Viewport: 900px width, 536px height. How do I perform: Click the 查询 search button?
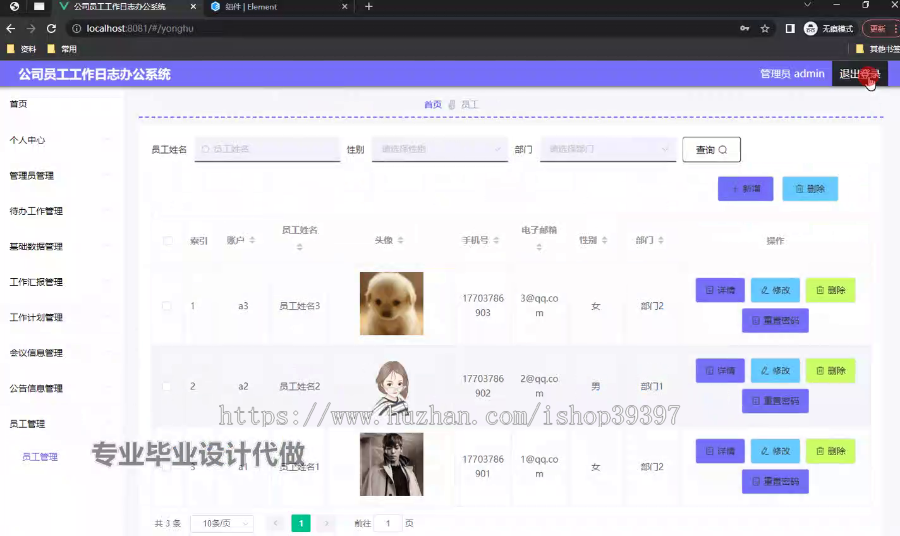click(711, 149)
